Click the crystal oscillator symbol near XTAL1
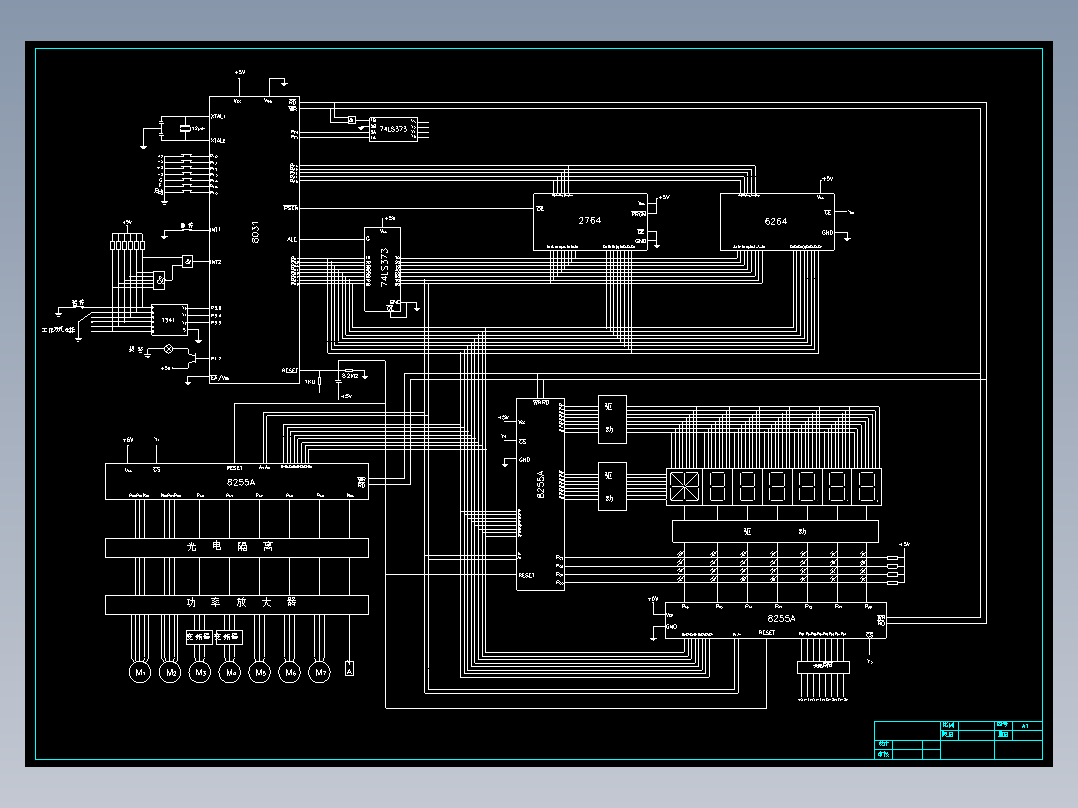 (184, 129)
